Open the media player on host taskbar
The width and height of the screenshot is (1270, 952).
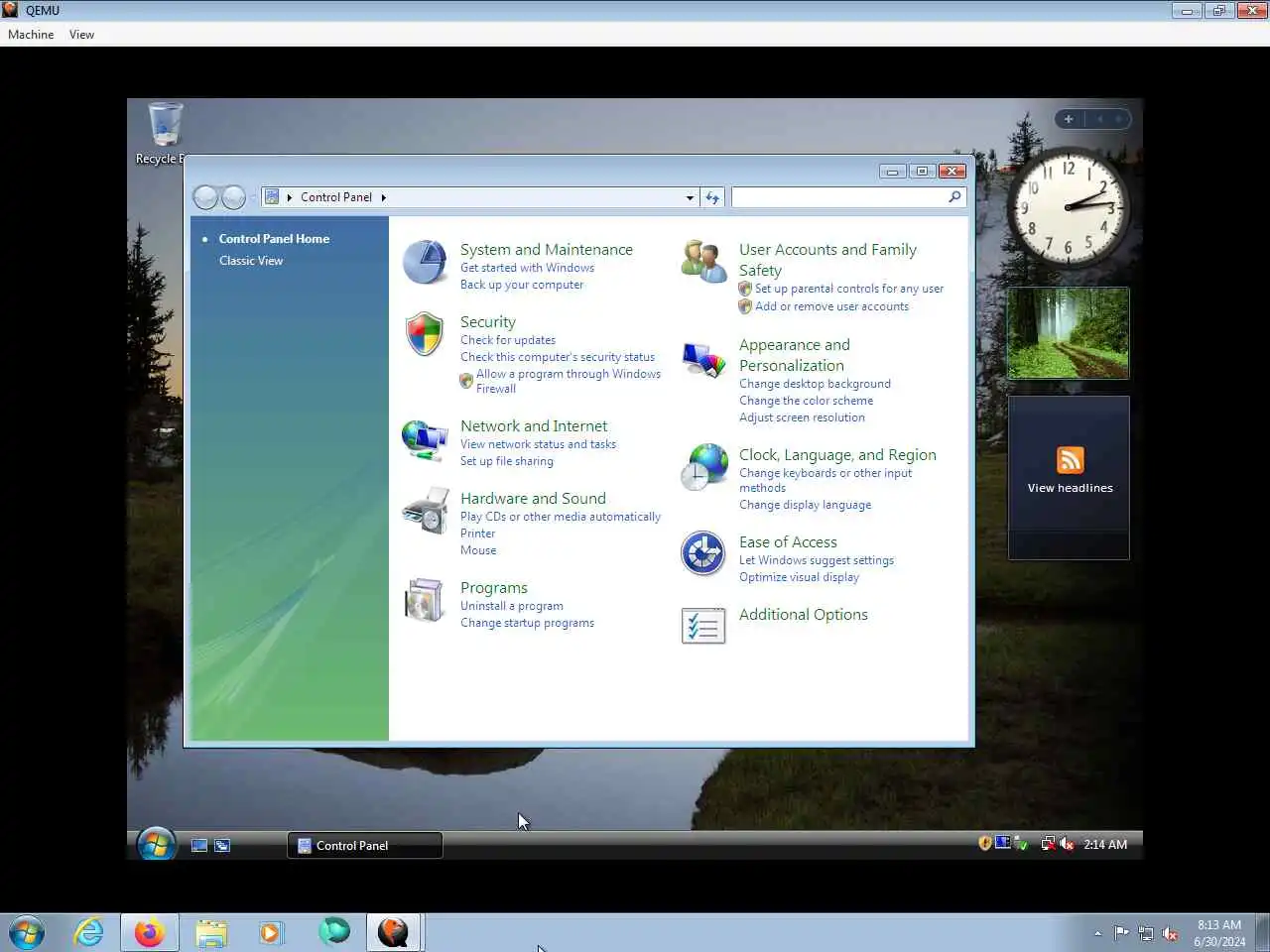coord(271,932)
